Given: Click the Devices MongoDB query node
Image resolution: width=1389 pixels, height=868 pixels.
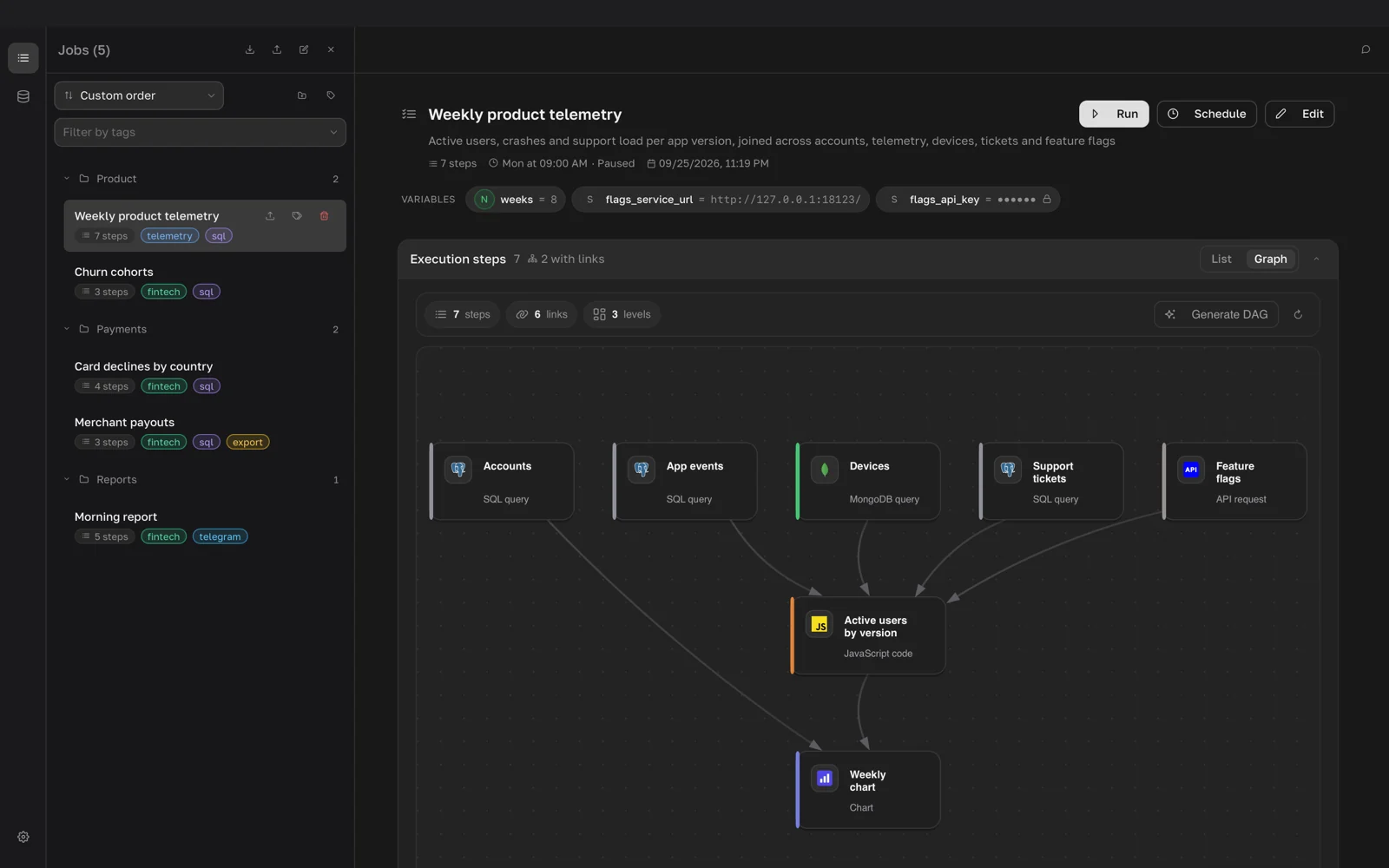Looking at the screenshot, I should 868,482.
